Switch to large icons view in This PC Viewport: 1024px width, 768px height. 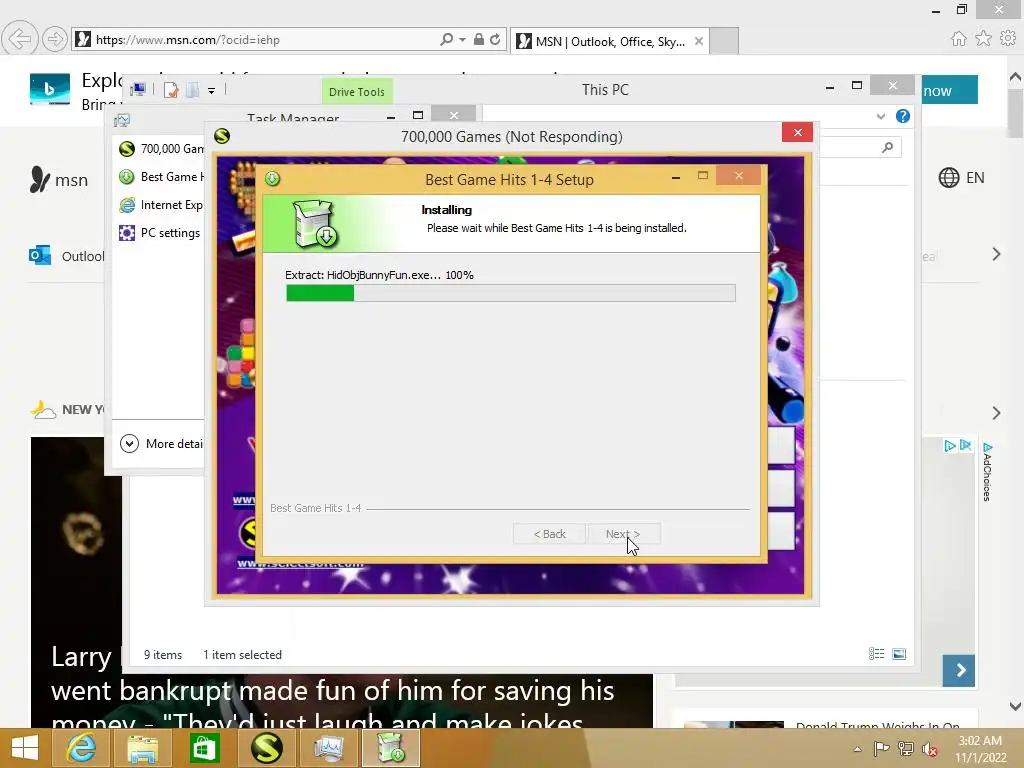[x=899, y=654]
